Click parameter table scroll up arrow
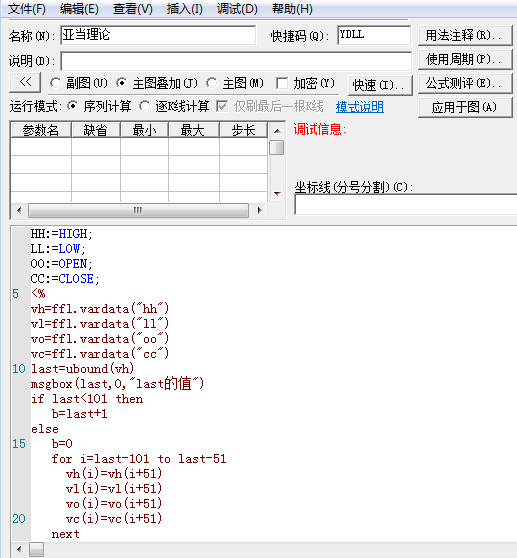The width and height of the screenshot is (517, 558). [x=277, y=131]
